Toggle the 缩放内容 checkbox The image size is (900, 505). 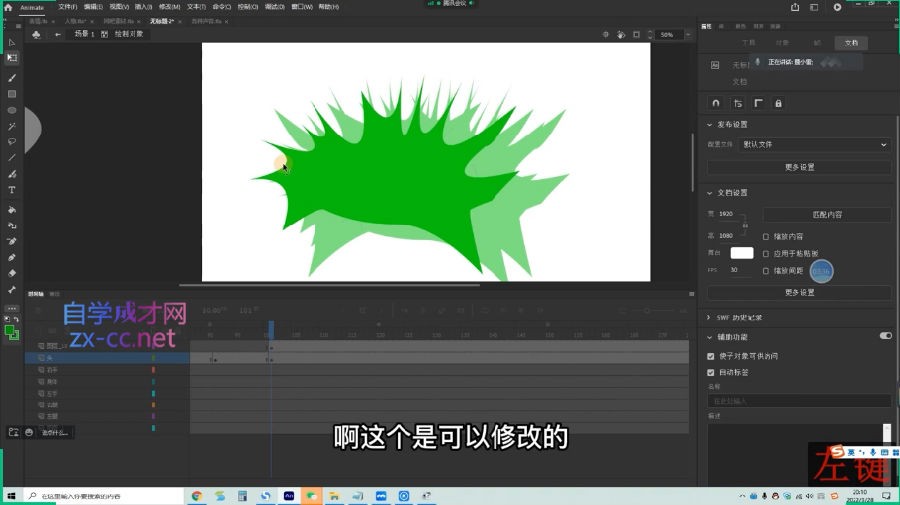[x=766, y=236]
